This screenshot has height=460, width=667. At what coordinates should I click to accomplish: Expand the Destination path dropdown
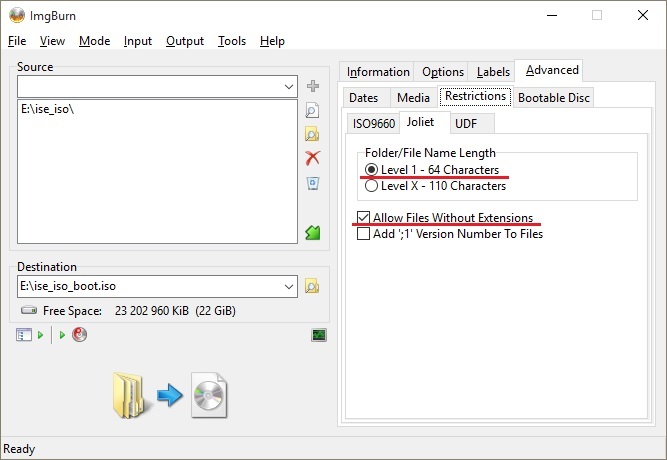(x=289, y=286)
